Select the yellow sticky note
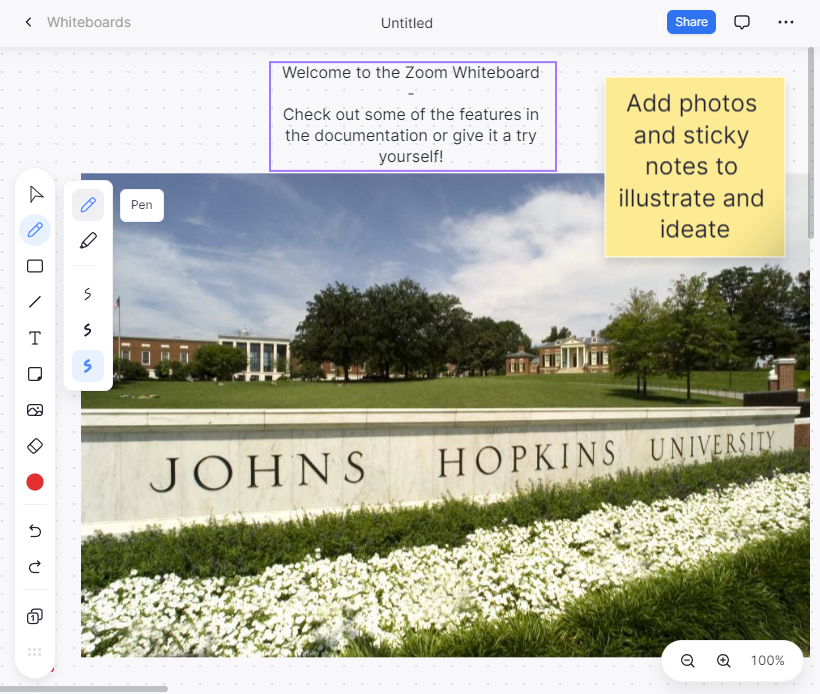Viewport: 820px width, 694px height. point(694,167)
